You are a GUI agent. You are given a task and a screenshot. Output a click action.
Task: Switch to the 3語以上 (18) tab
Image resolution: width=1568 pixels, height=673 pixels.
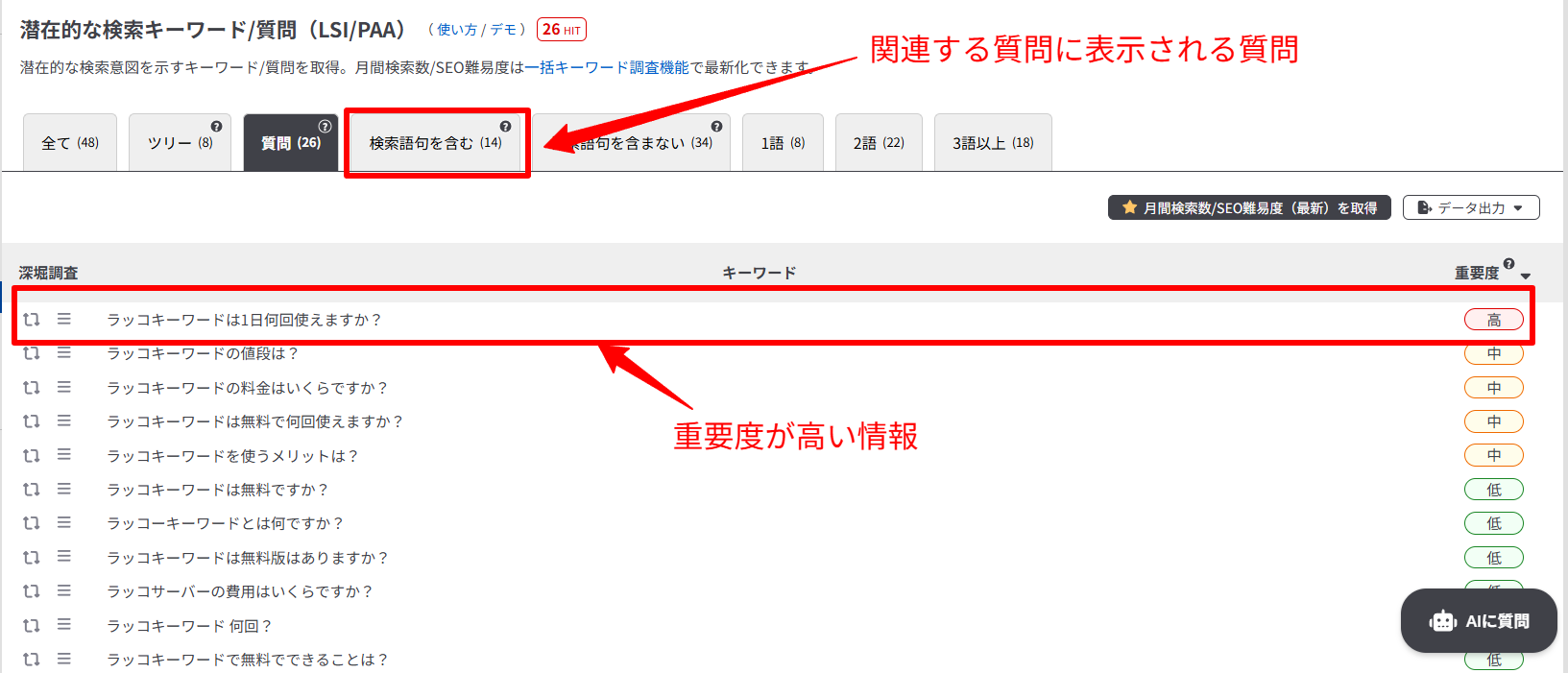[x=992, y=143]
